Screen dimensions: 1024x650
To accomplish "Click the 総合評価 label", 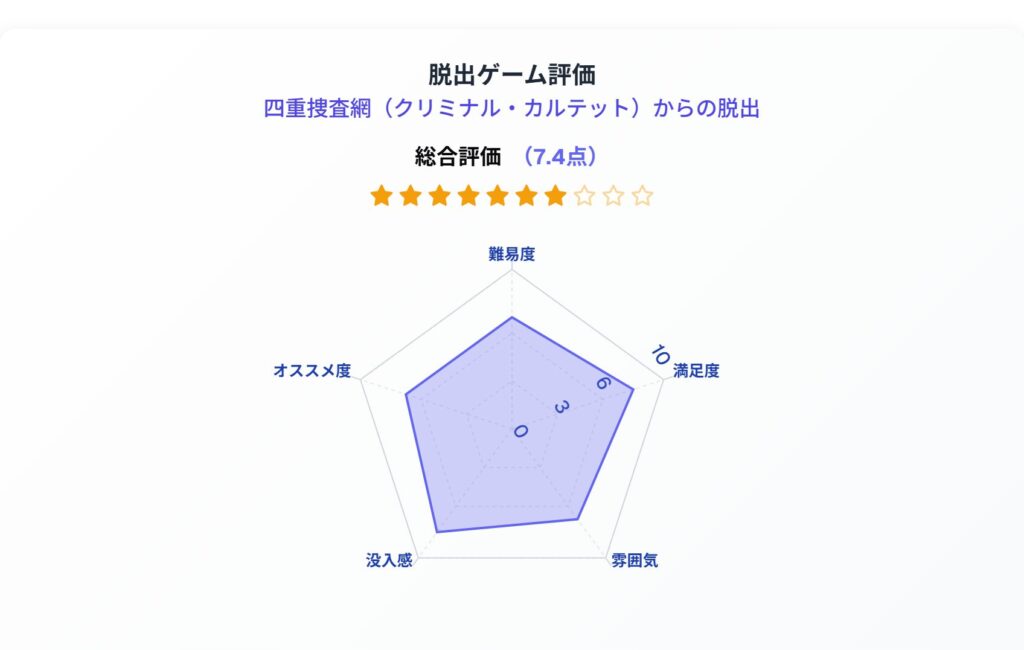I will 457,156.
